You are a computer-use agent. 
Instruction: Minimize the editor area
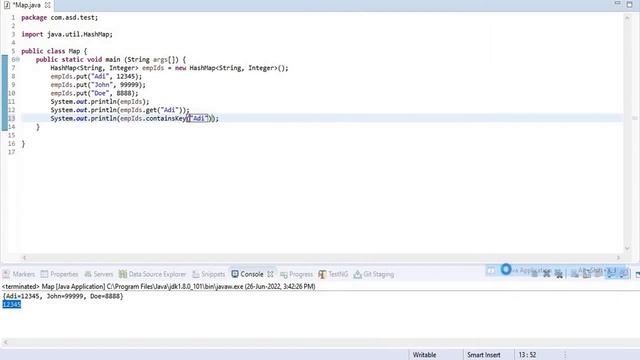click(x=617, y=4)
